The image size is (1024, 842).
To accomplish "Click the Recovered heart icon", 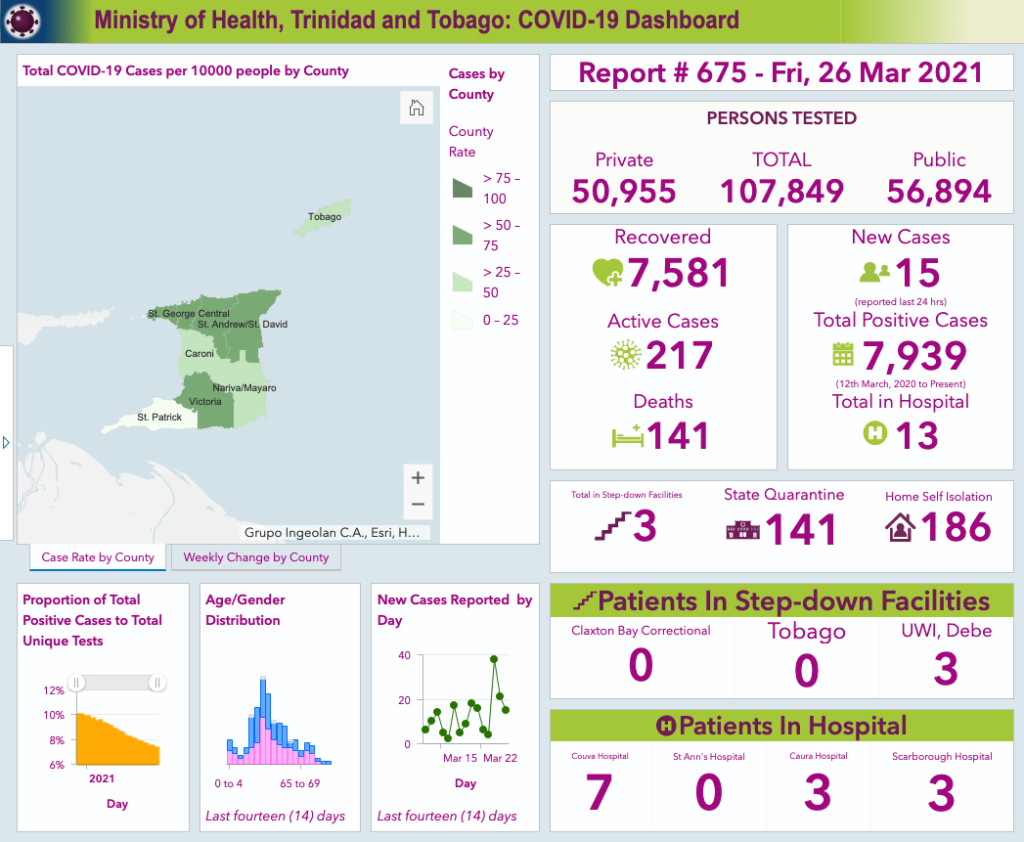I will coord(608,272).
